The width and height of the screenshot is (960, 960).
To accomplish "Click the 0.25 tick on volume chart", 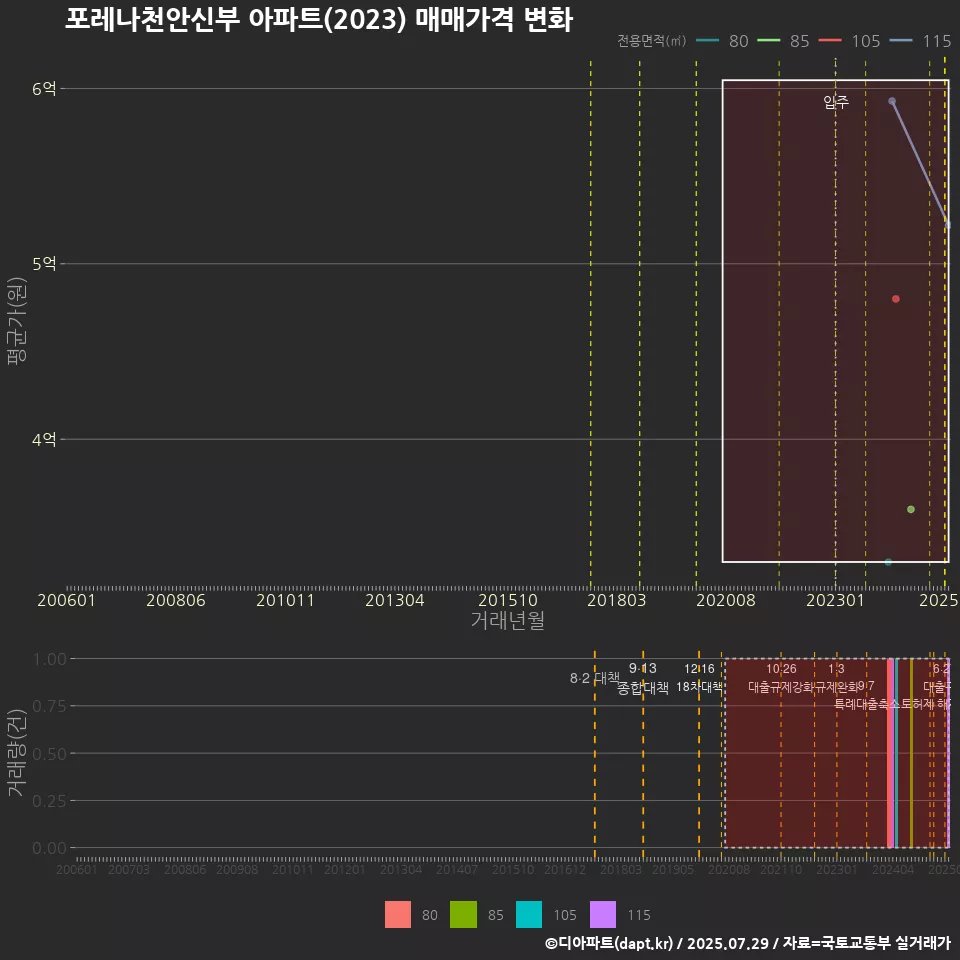I will (50, 801).
